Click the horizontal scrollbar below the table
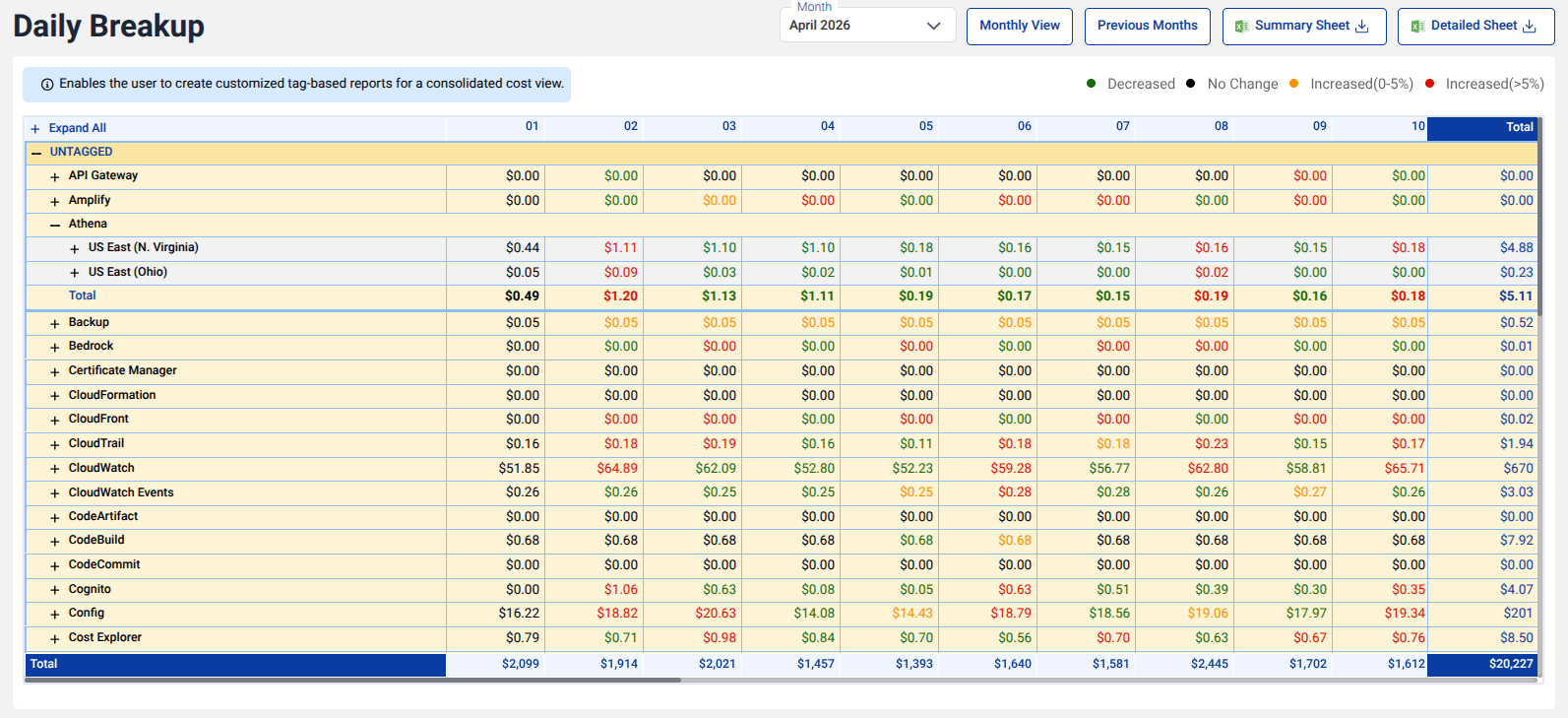This screenshot has height=718, width=1568. pos(352,680)
